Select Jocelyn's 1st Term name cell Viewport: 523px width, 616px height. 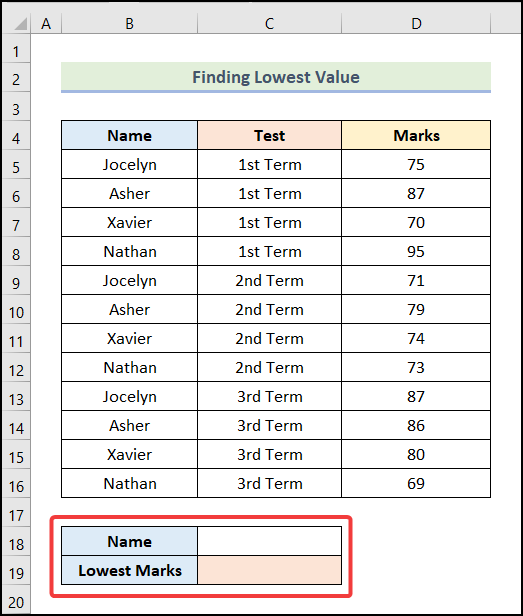[x=129, y=165]
